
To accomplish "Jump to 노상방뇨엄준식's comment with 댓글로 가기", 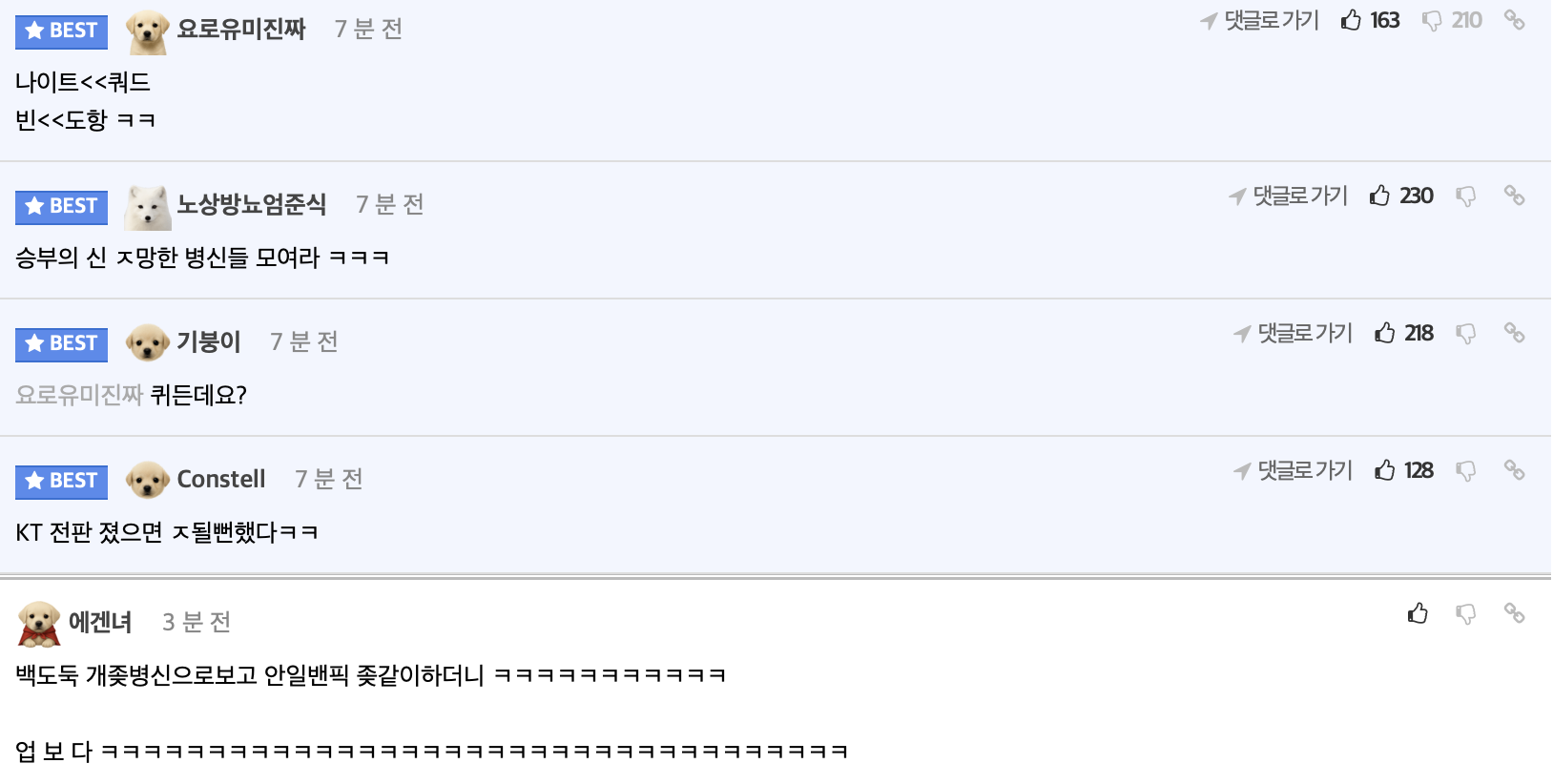I will coord(1289,196).
